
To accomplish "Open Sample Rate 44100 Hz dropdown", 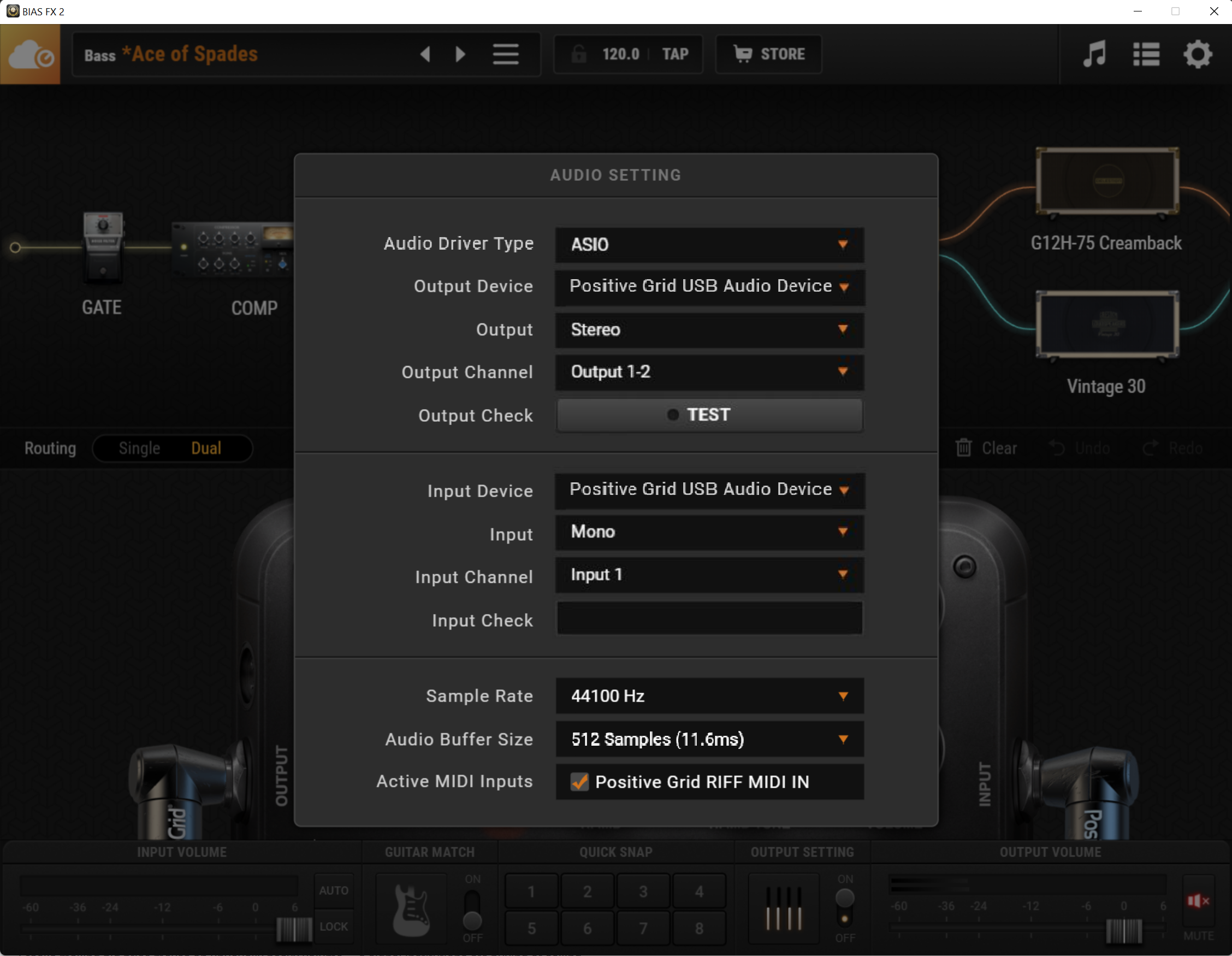I will click(709, 696).
